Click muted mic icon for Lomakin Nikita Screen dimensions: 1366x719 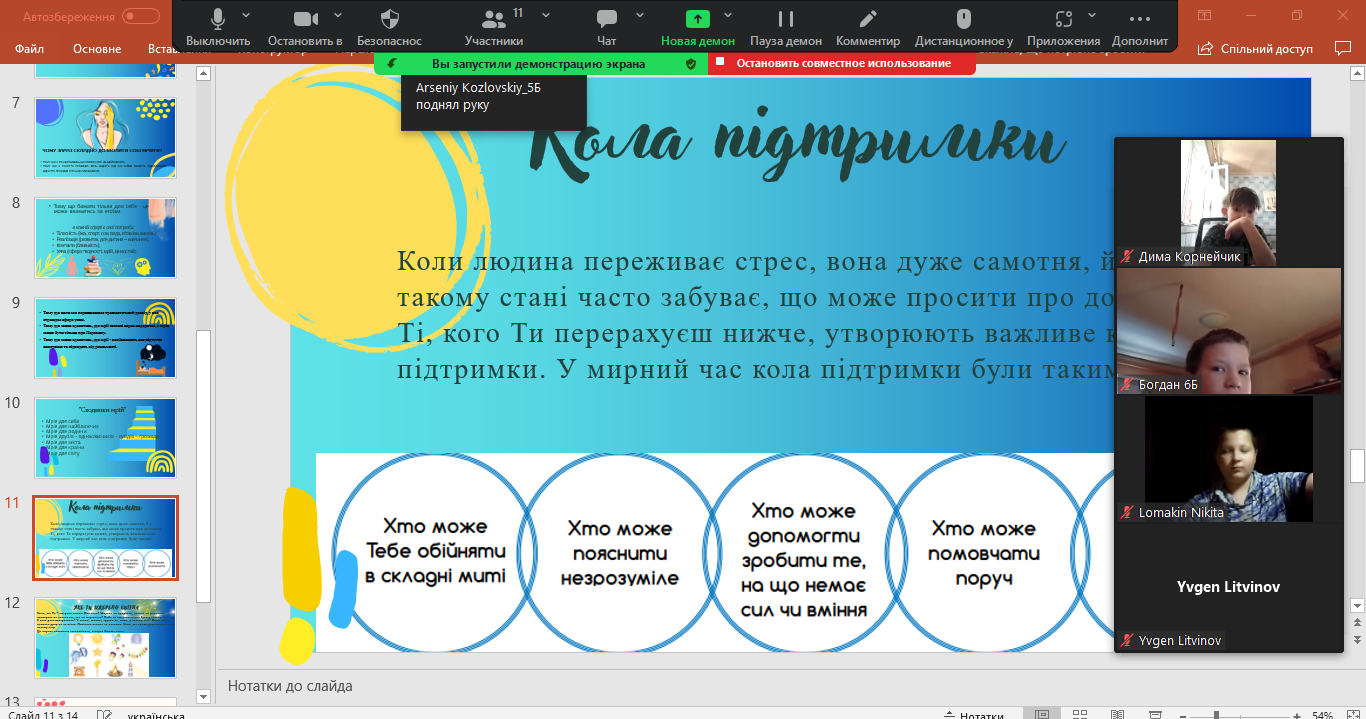click(x=1127, y=513)
